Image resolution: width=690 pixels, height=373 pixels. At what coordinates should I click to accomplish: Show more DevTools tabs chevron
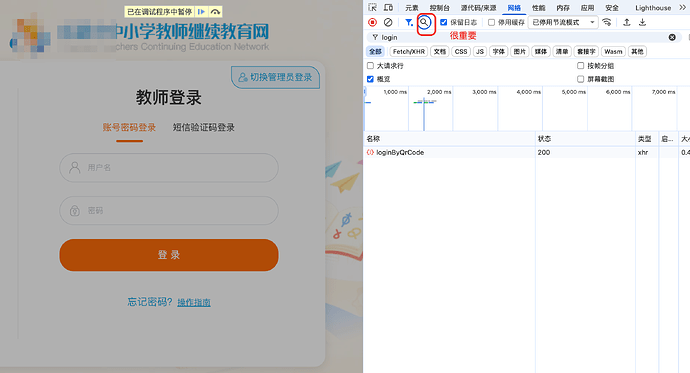pos(683,7)
